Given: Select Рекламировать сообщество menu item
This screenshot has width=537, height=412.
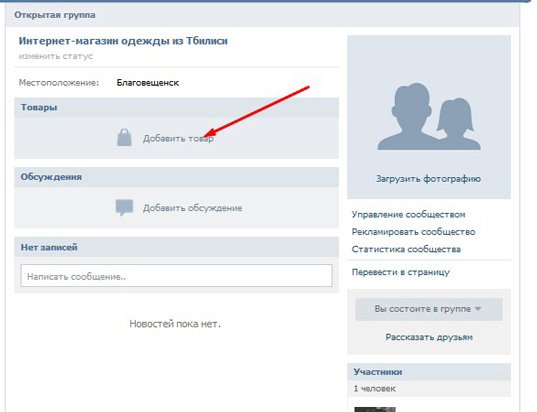Looking at the screenshot, I should coord(413,232).
